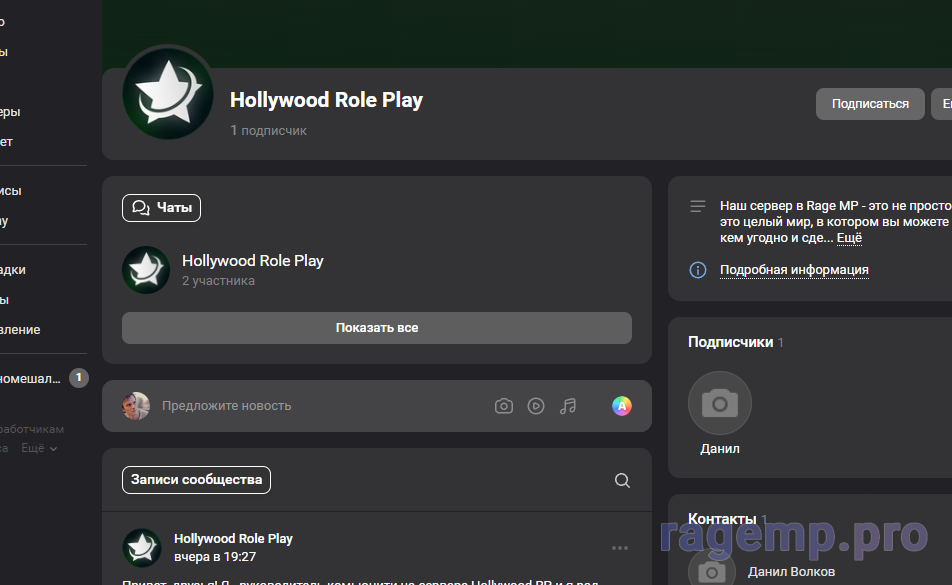Click the post author name Hollywood Role Play

[233, 539]
